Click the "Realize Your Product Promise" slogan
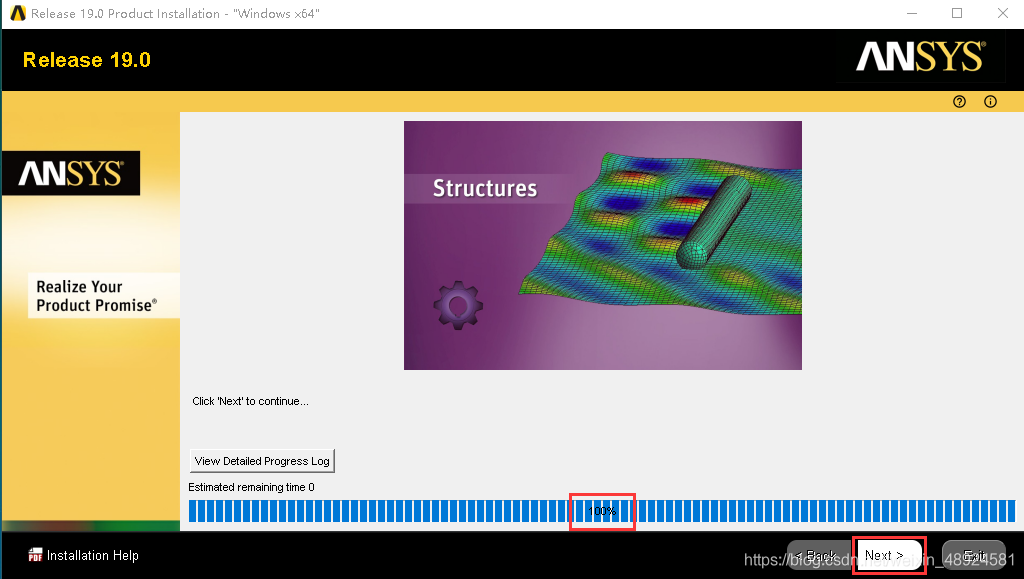1024x579 pixels. 97,296
